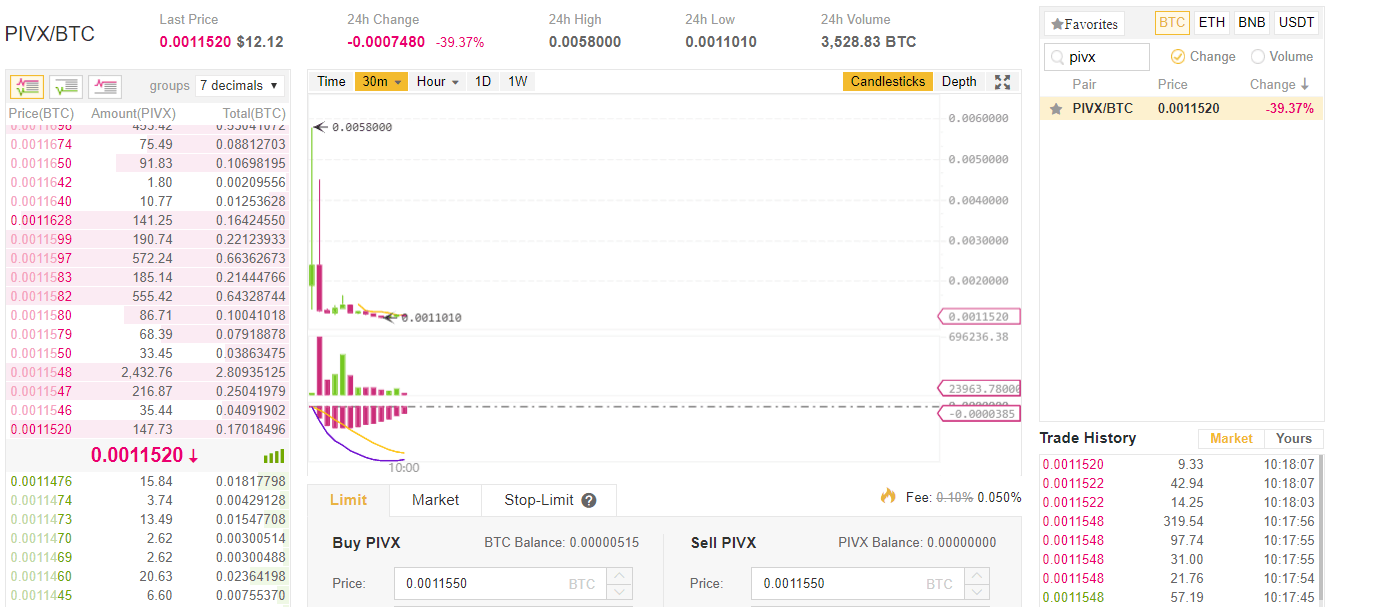The image size is (1376, 607).
Task: Select the Volume radio button
Action: 1258,57
